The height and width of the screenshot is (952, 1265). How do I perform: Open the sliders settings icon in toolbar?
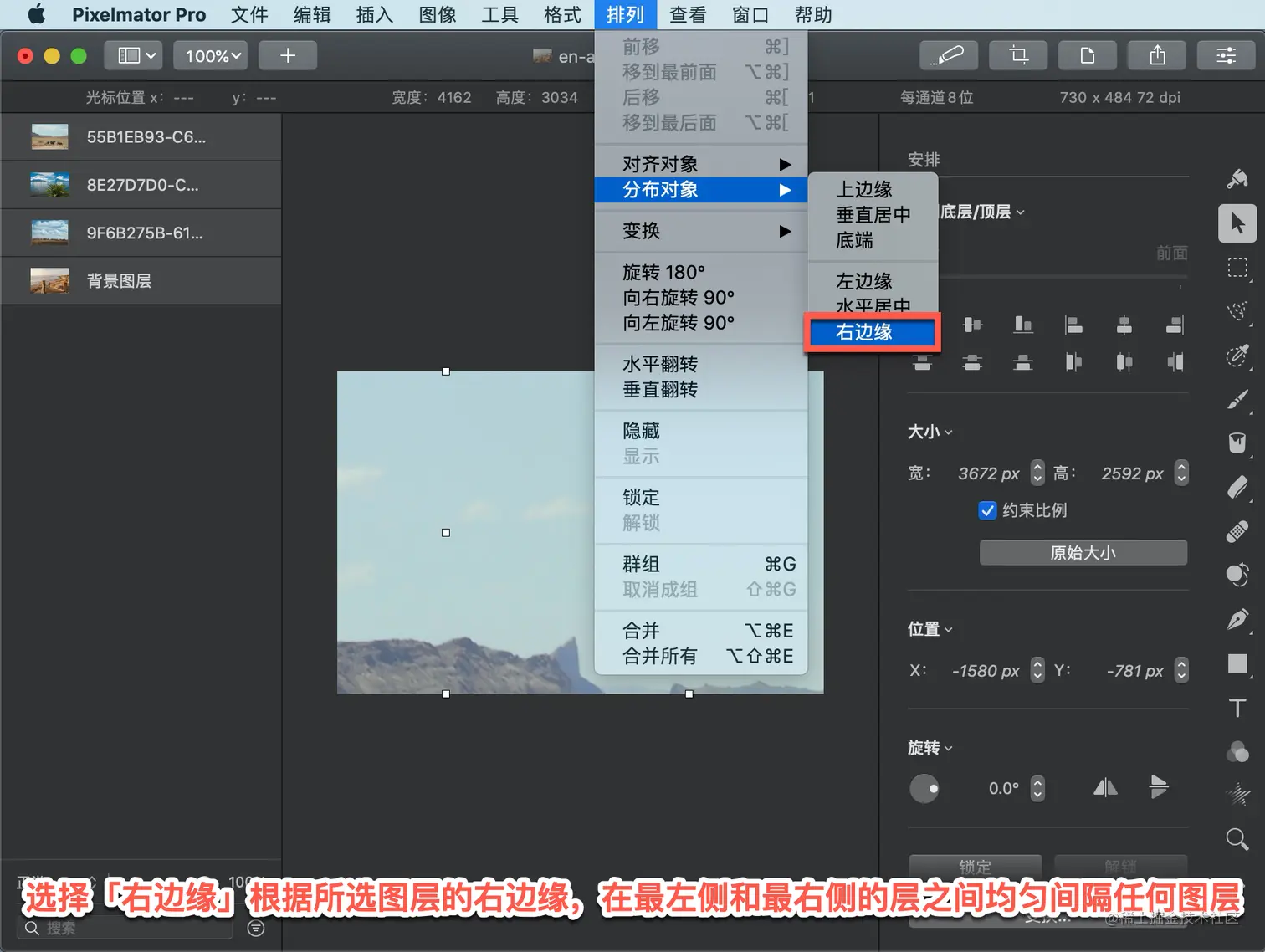1227,55
